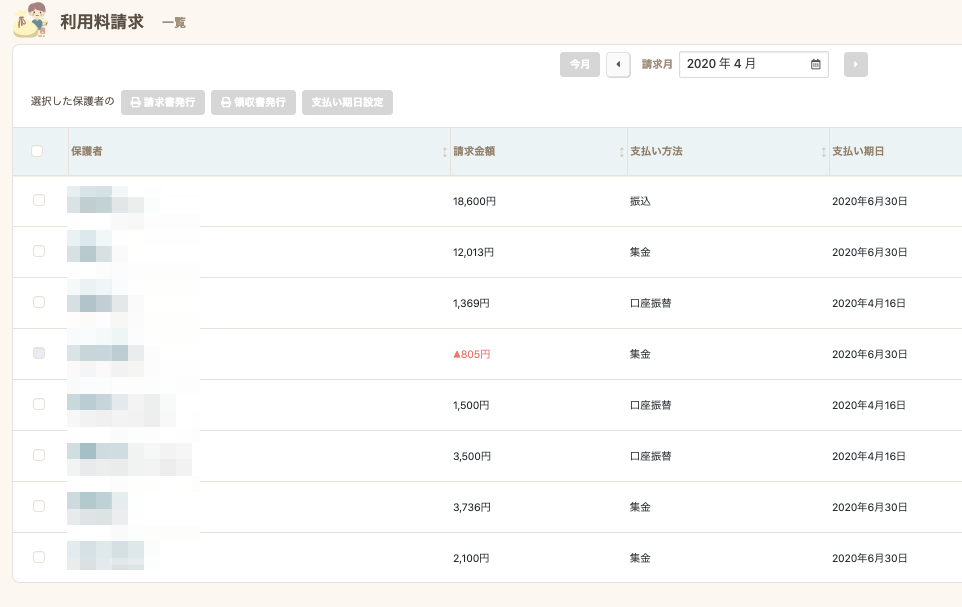Select the checkbox for 12,013円 row
Screen dimensions: 962x607
(x=39, y=251)
